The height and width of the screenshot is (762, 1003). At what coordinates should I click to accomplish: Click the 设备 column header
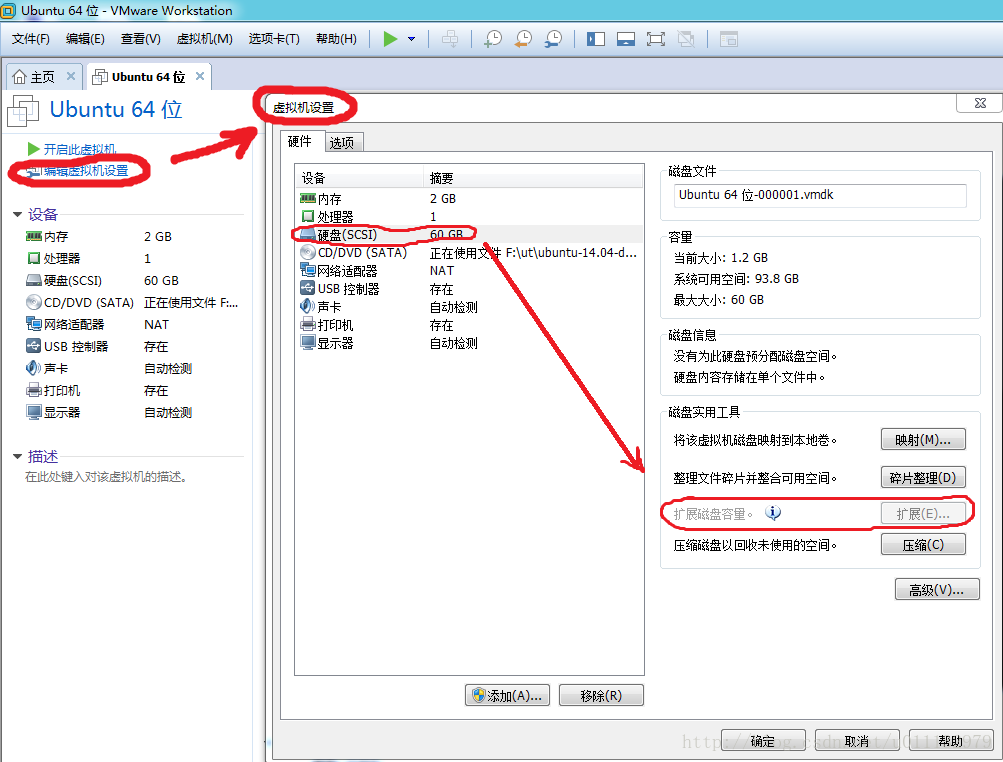359,178
